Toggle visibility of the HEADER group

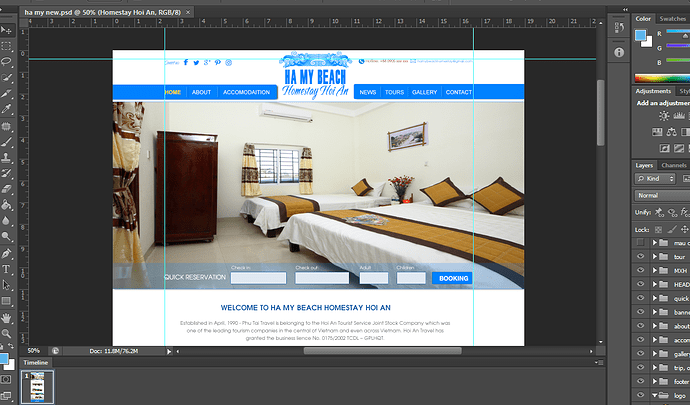(x=640, y=284)
